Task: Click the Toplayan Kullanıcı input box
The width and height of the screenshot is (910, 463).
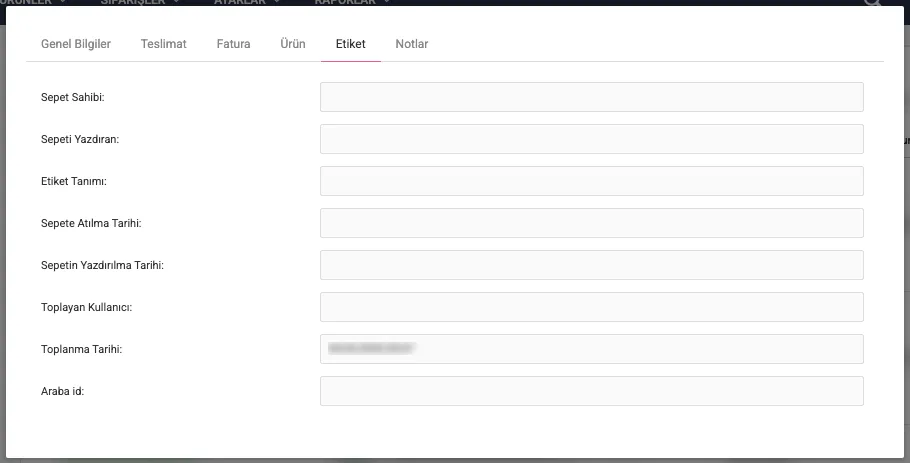Action: tap(591, 307)
